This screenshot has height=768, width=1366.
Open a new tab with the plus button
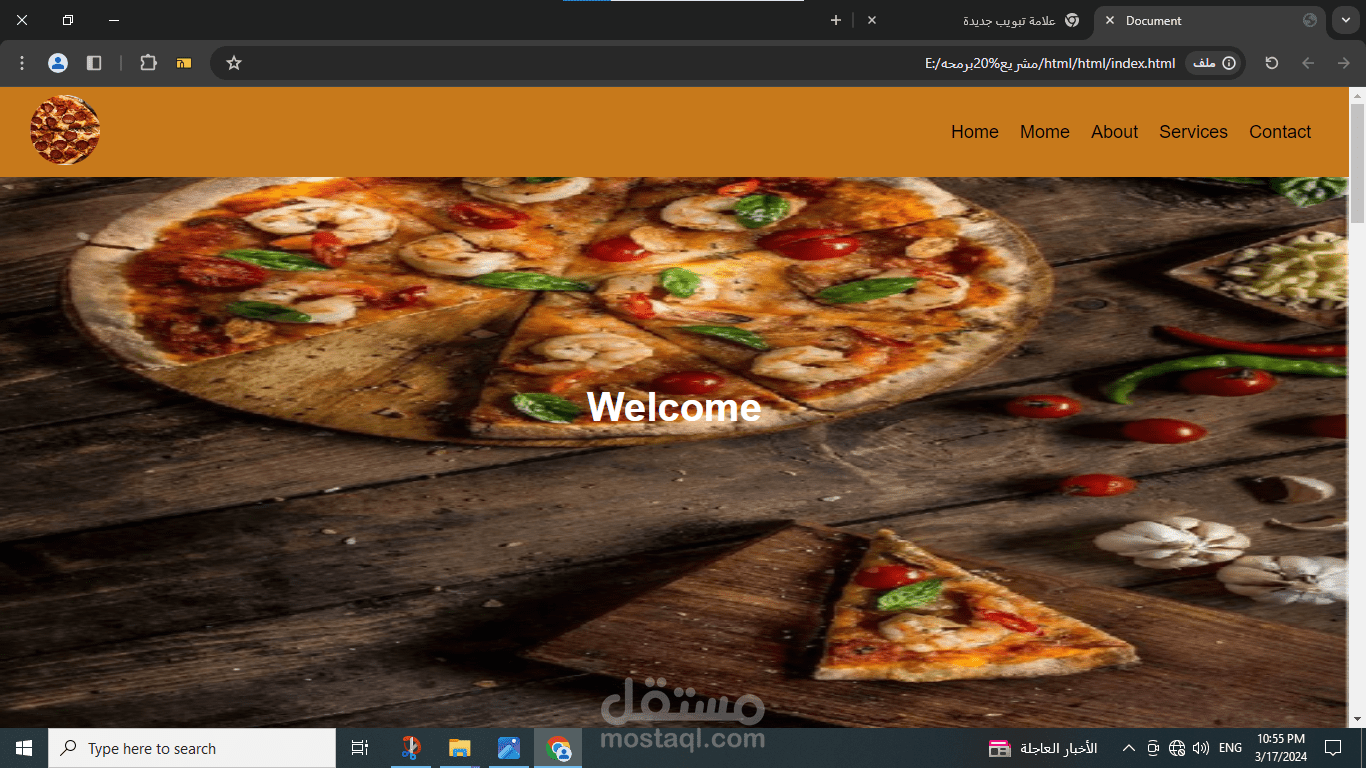click(x=836, y=20)
